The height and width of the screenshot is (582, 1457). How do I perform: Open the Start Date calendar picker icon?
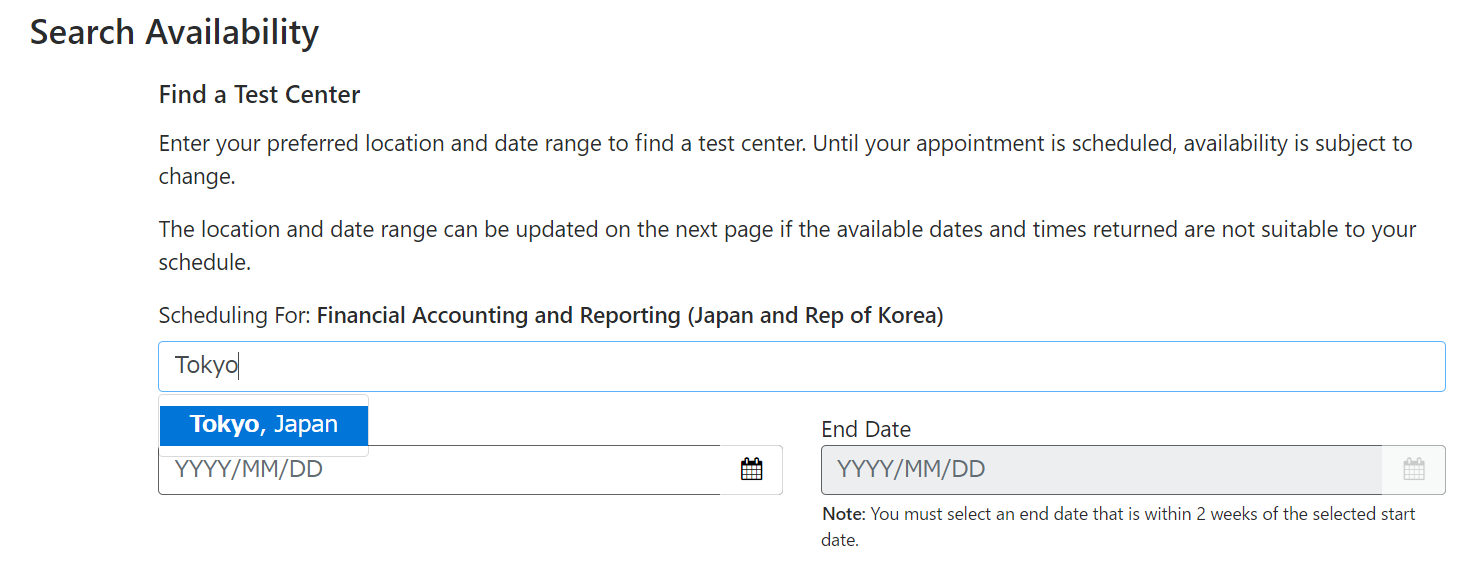click(751, 469)
